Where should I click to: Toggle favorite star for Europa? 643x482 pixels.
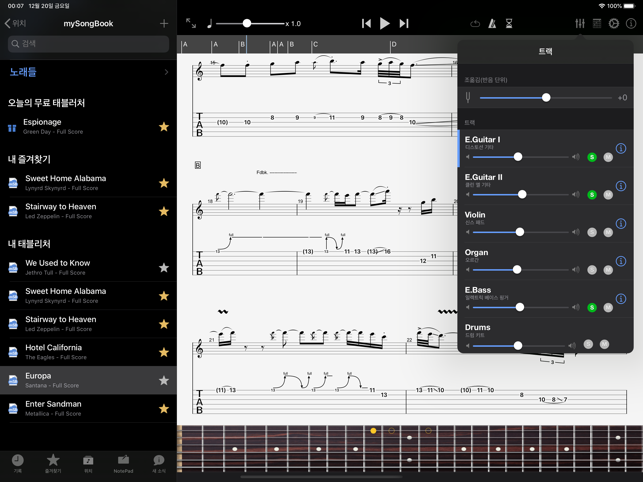click(x=164, y=381)
